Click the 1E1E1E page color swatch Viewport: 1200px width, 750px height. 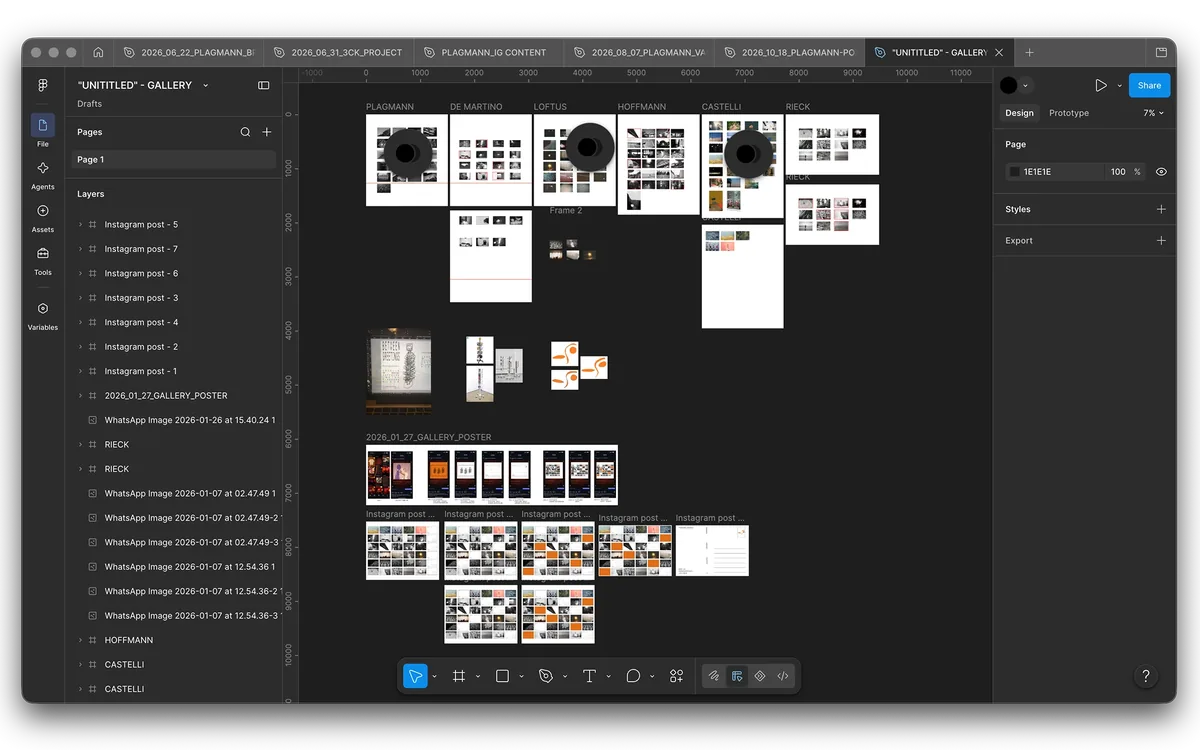[x=1014, y=172]
